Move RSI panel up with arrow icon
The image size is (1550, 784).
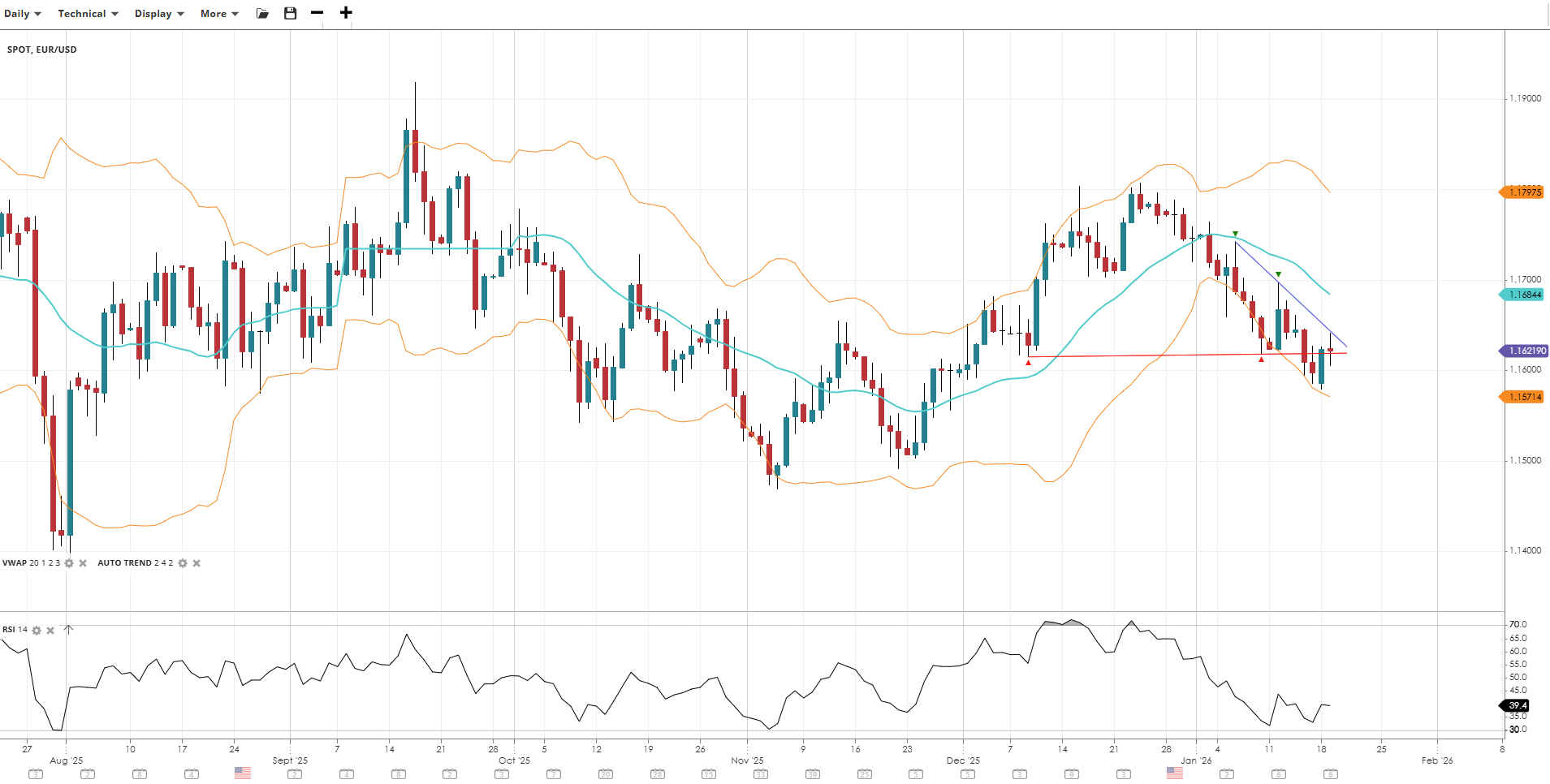point(68,630)
